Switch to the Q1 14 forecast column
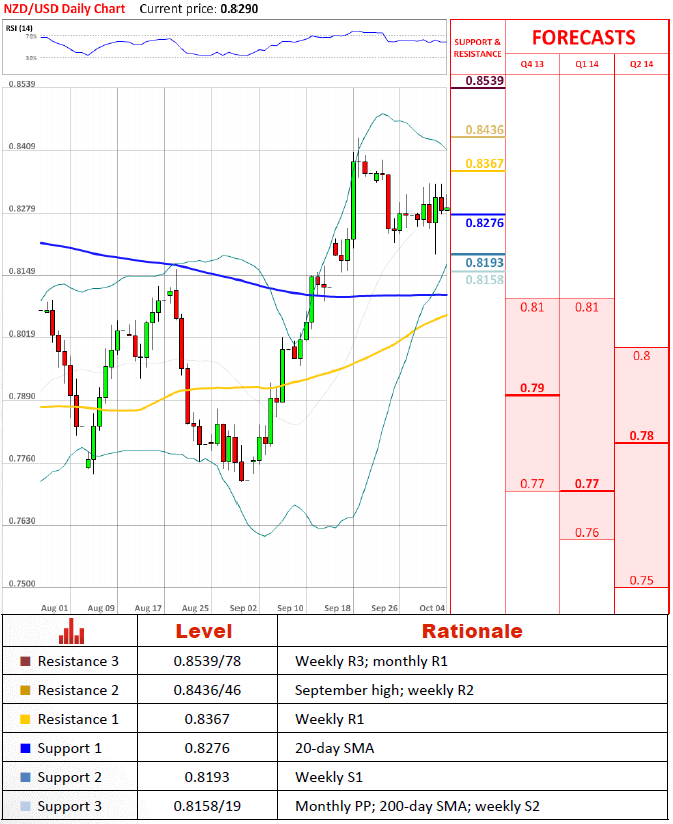673x824 pixels. [586, 63]
